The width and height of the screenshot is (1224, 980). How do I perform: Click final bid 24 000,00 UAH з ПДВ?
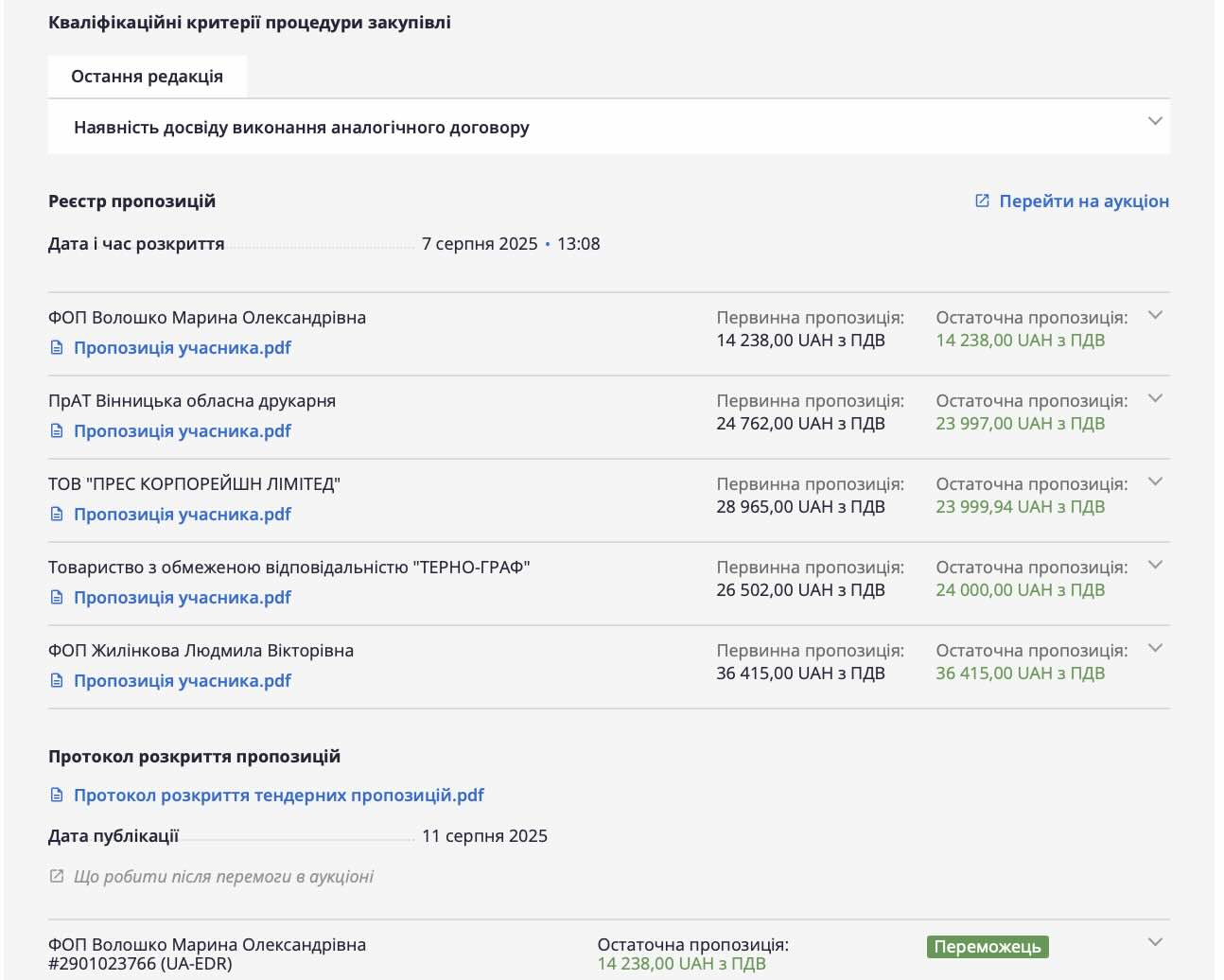(1021, 590)
